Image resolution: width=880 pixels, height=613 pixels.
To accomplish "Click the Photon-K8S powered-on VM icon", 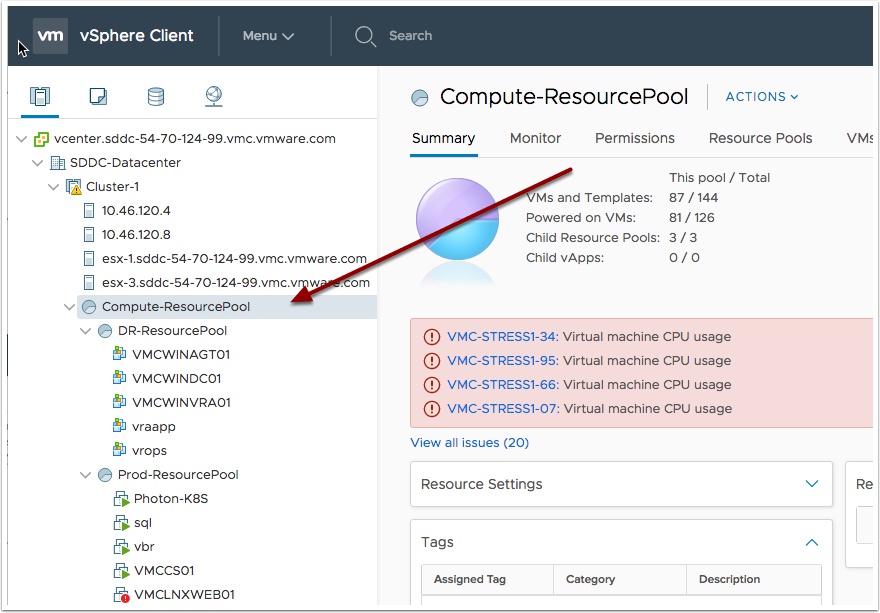I will 121,499.
